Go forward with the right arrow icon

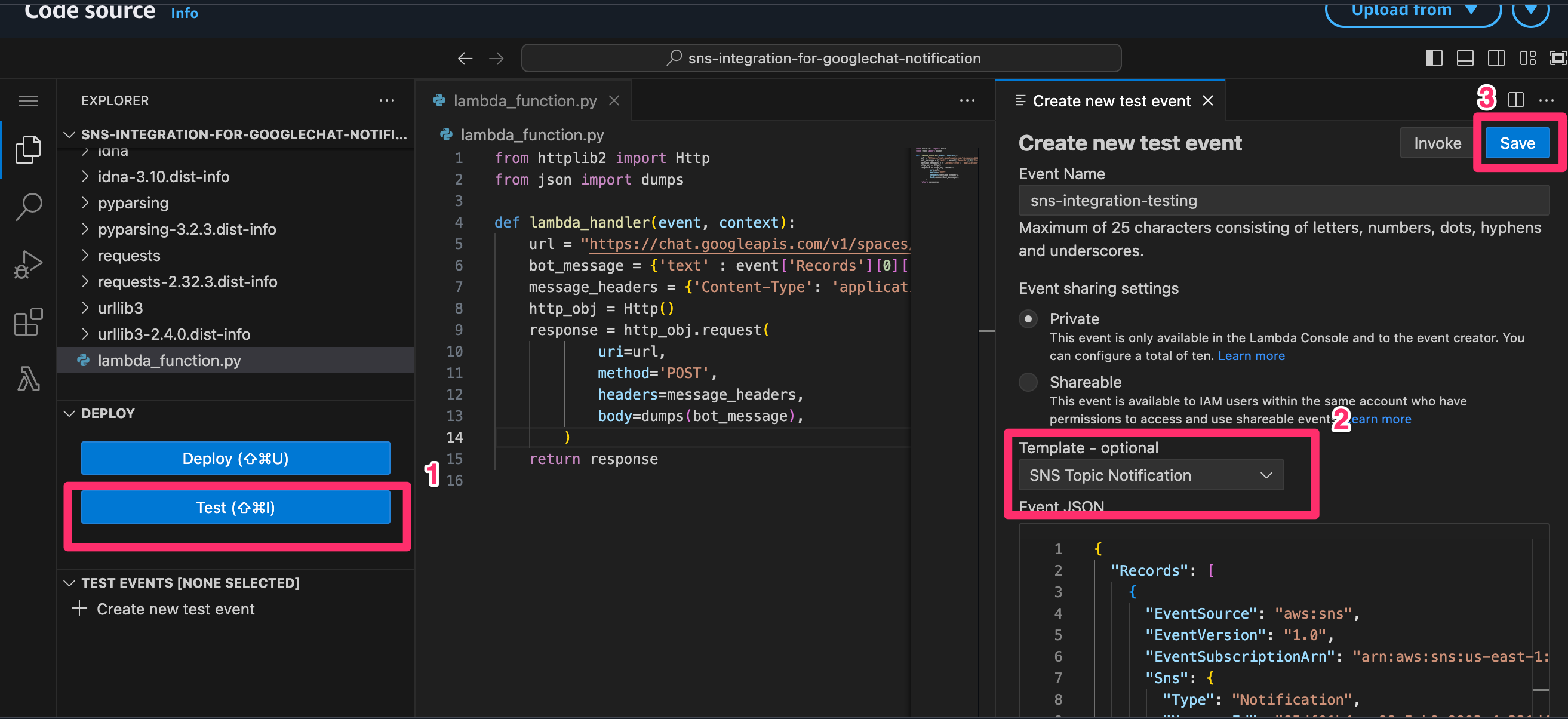[x=497, y=58]
